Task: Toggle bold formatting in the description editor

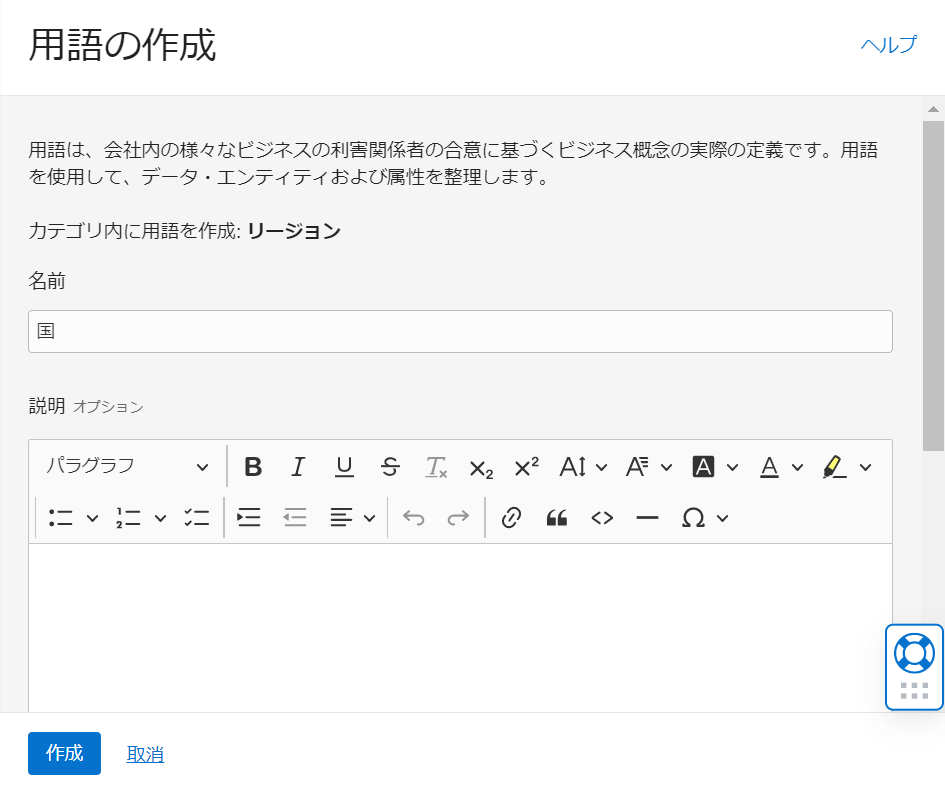Action: pos(253,467)
